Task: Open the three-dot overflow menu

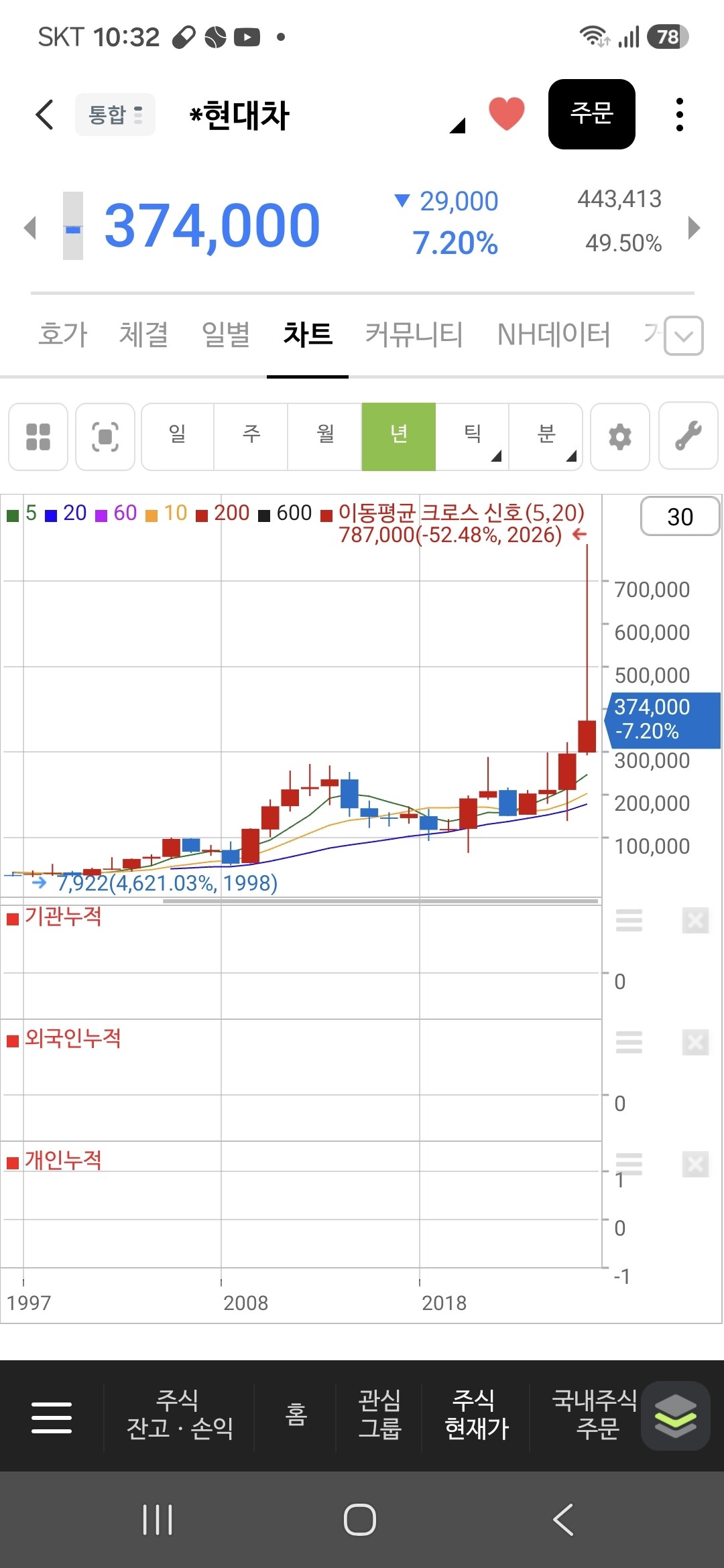Action: [680, 115]
